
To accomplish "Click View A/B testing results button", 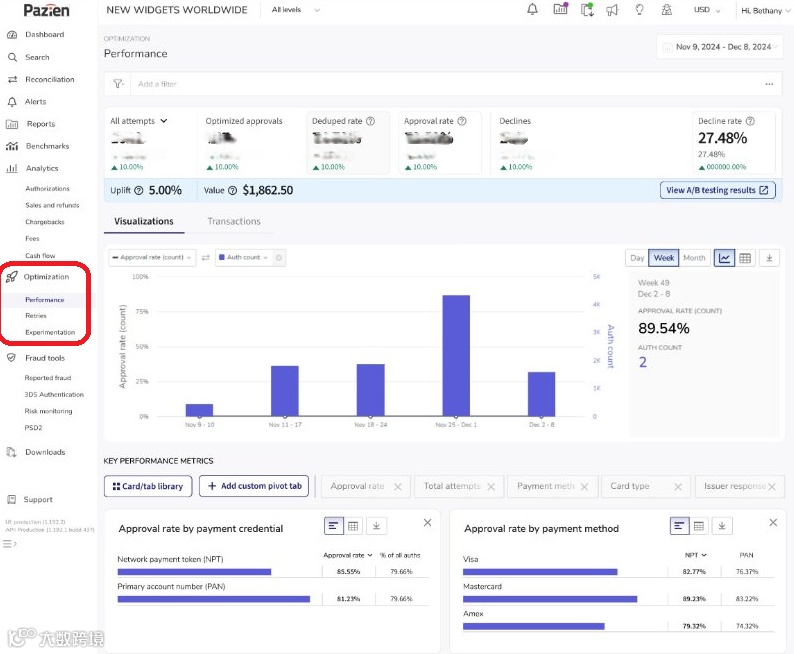I will coord(718,190).
